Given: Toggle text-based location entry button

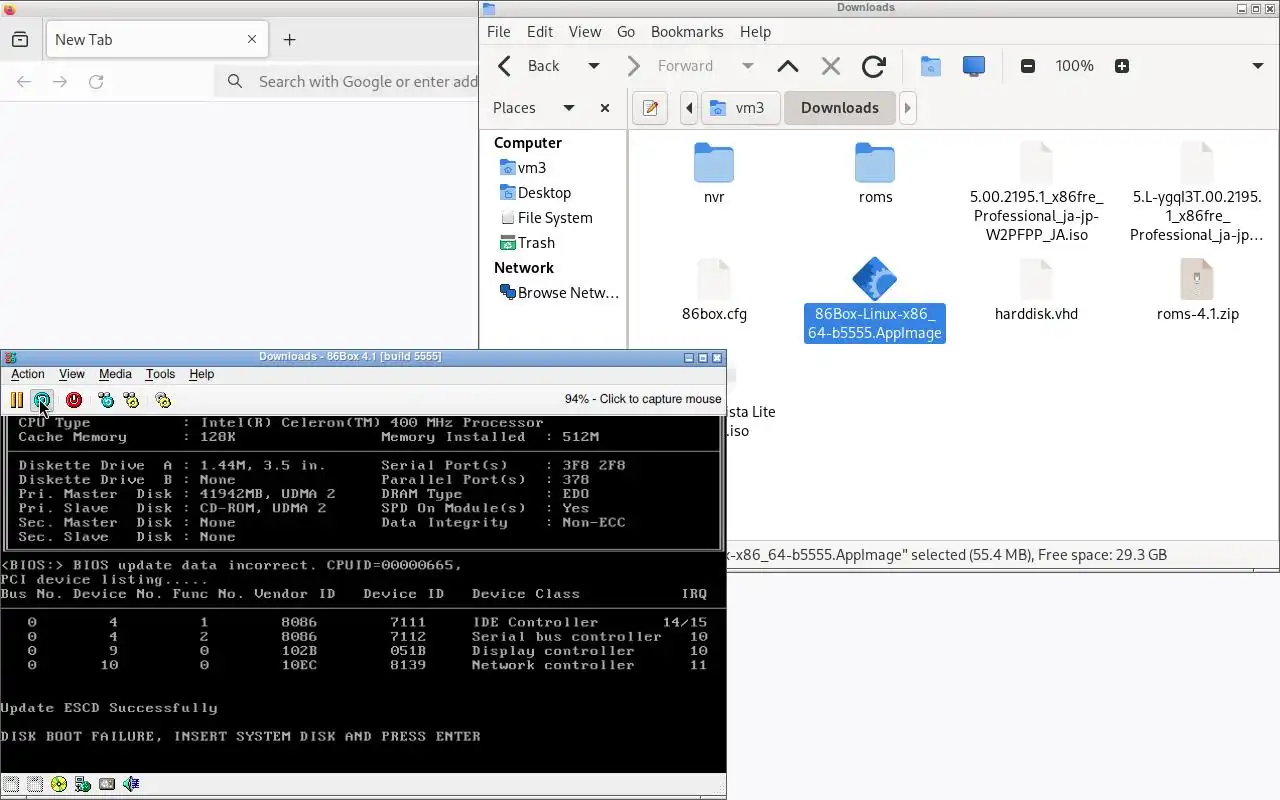Looking at the screenshot, I should coord(650,108).
